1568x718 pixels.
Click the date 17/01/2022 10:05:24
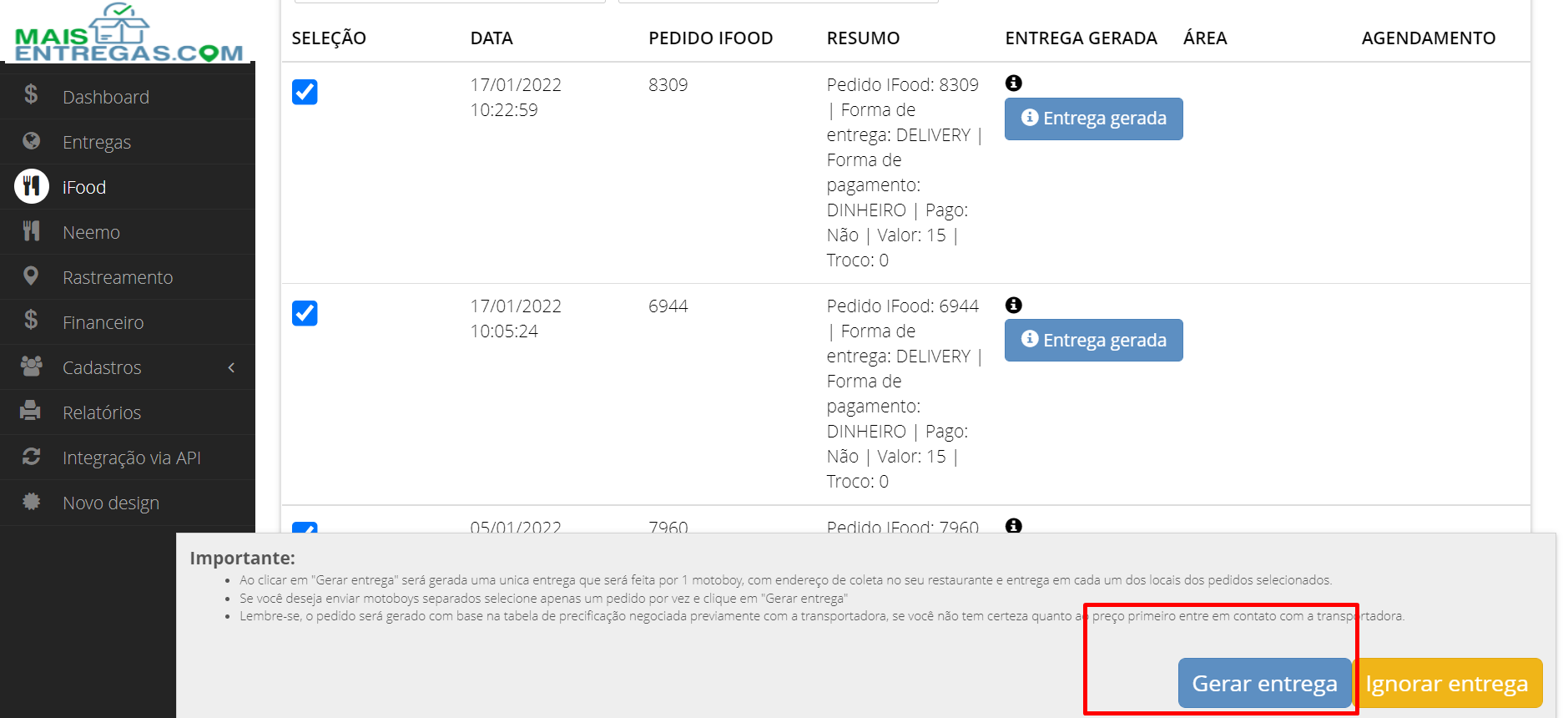[x=516, y=318]
